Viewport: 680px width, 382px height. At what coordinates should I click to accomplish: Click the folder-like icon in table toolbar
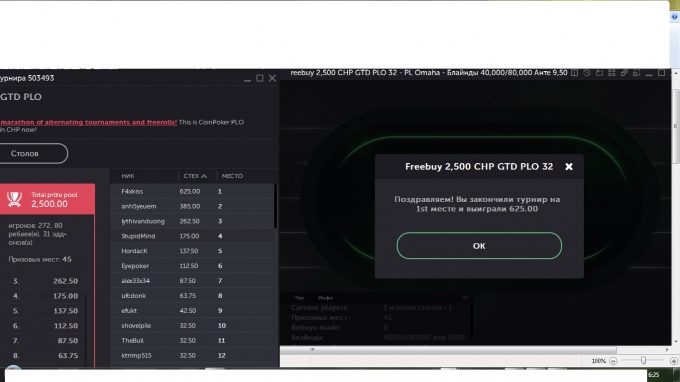tap(599, 73)
